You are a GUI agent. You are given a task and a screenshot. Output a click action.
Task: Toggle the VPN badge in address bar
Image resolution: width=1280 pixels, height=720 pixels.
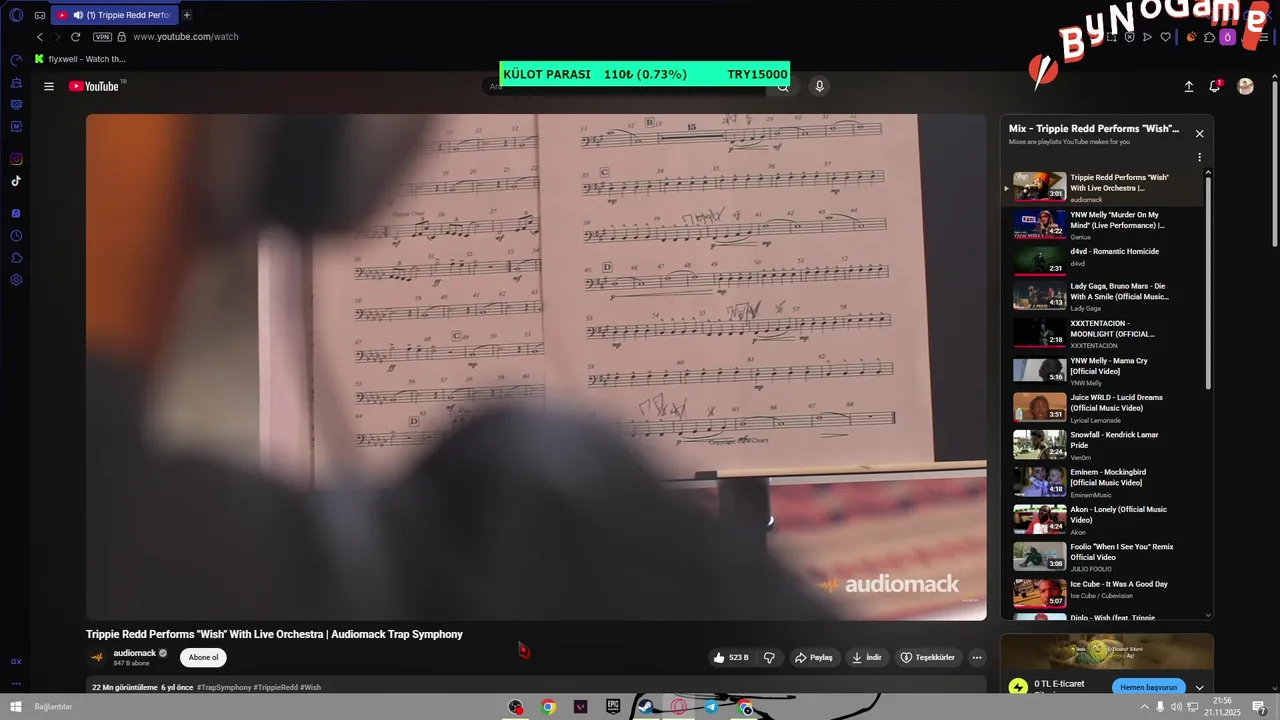click(x=102, y=37)
